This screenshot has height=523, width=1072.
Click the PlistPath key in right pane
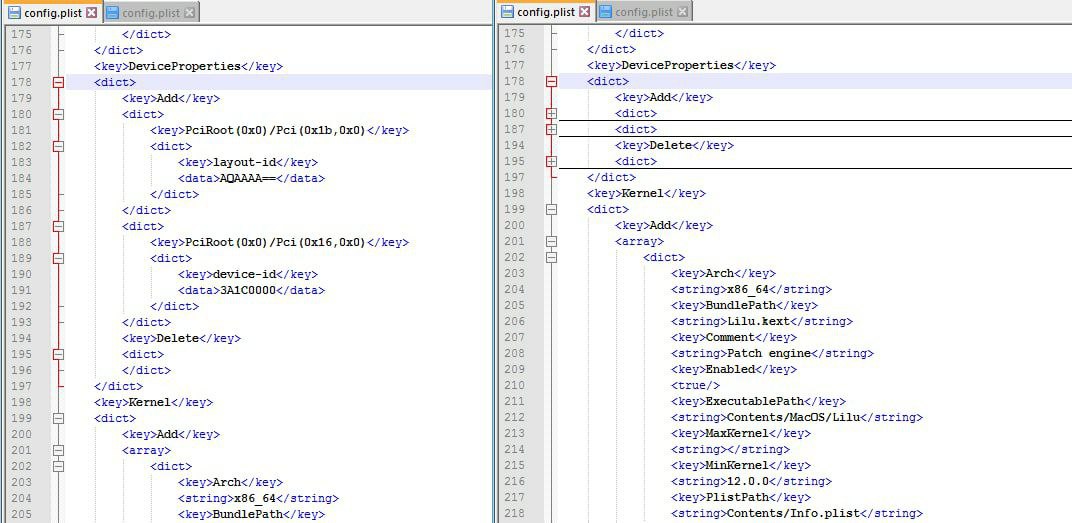(737, 498)
